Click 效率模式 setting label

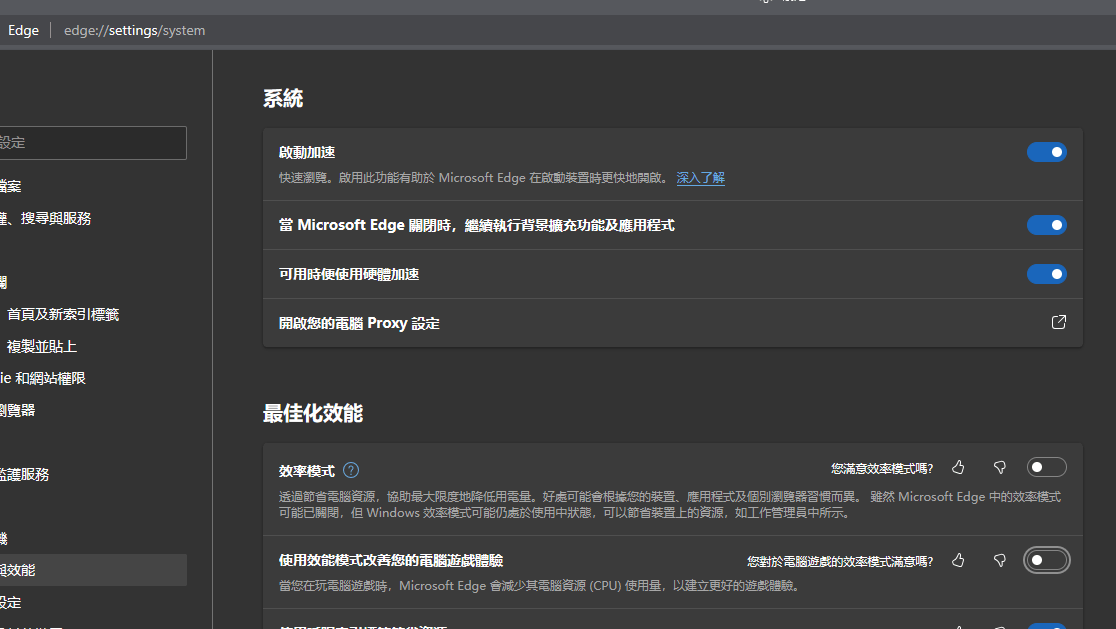[307, 471]
